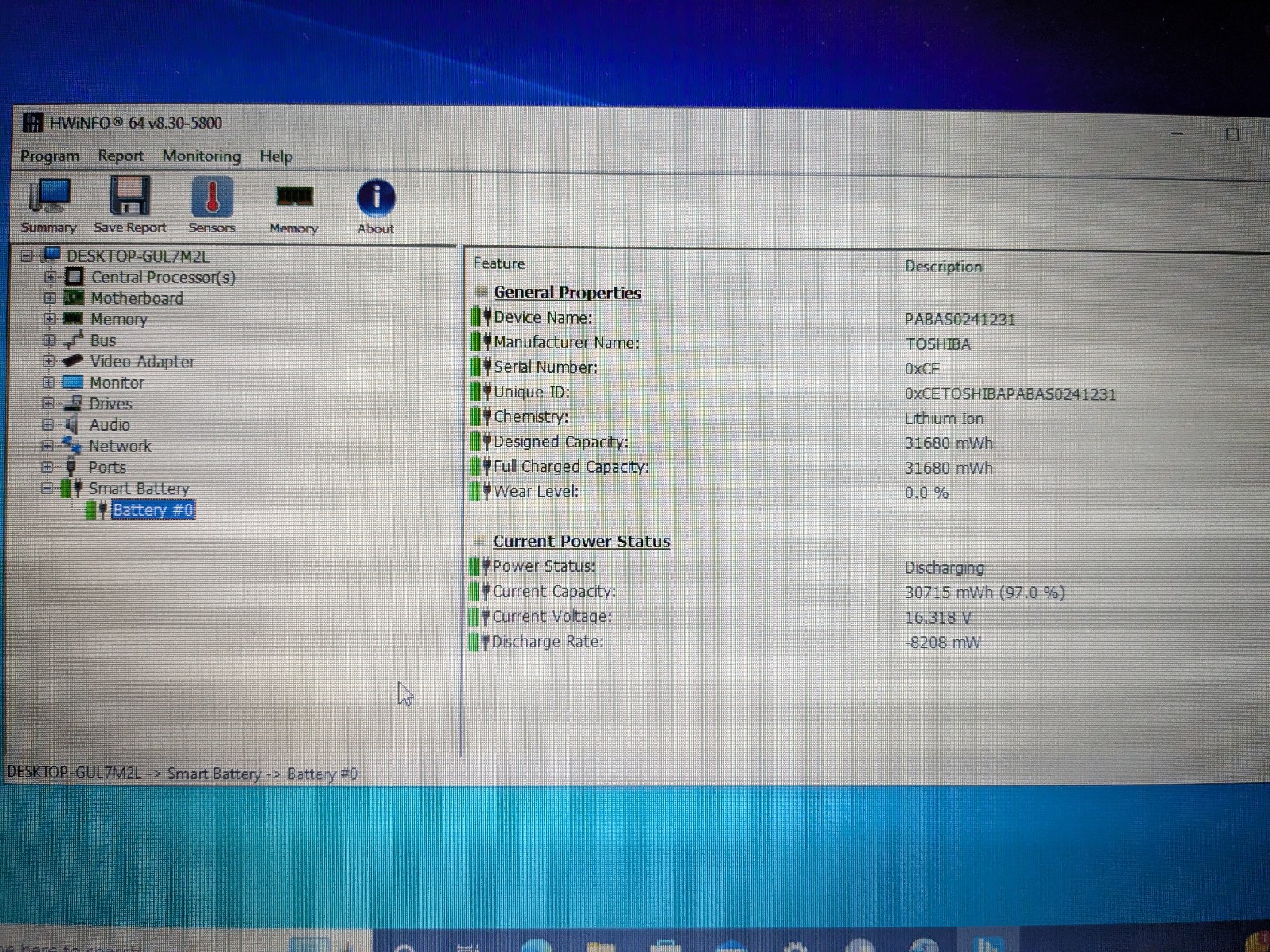Viewport: 1270px width, 952px height.
Task: Open the Monitoring menu
Action: point(202,156)
